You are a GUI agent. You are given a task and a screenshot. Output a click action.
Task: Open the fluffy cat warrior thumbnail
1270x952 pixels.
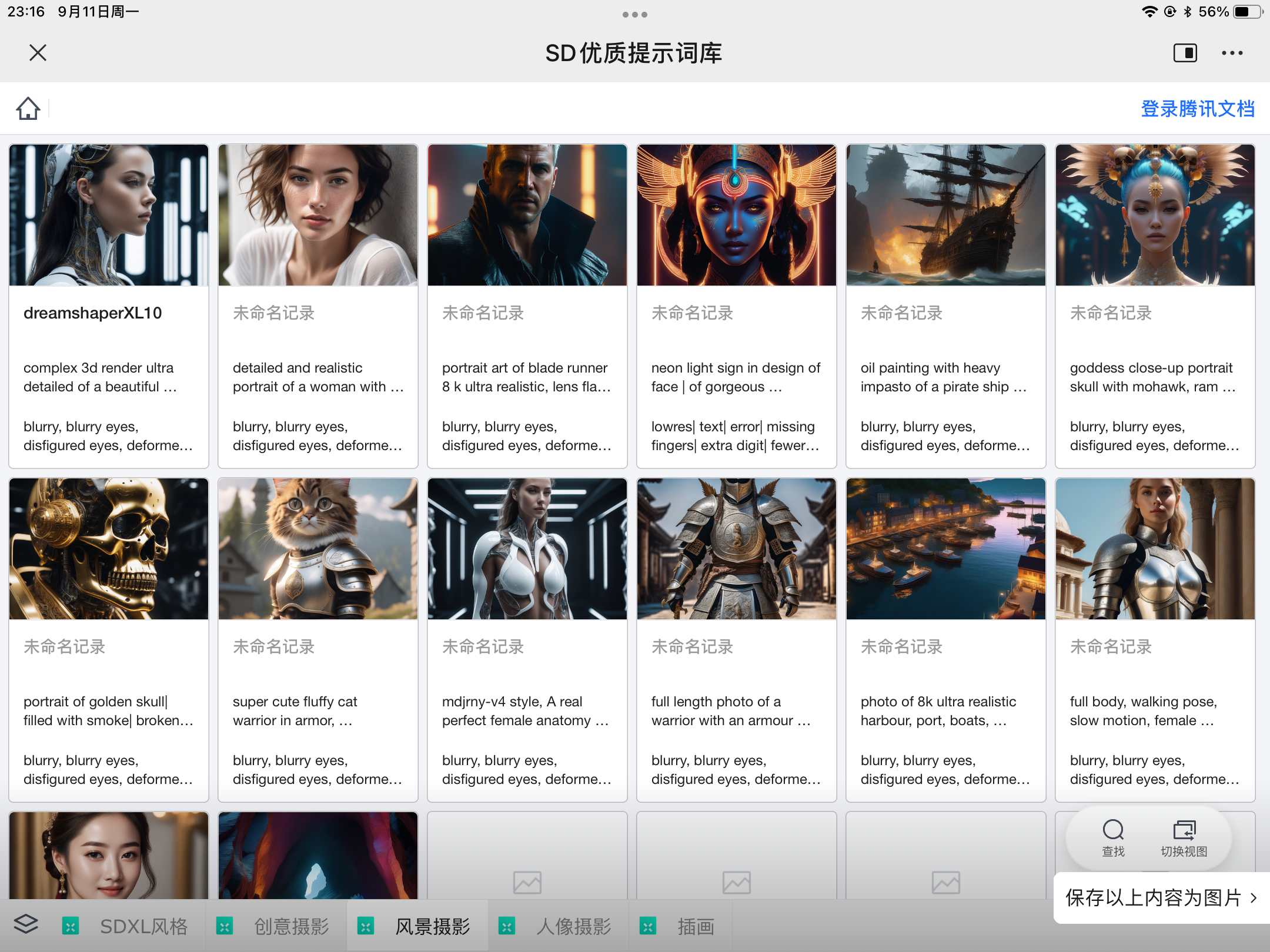(317, 549)
